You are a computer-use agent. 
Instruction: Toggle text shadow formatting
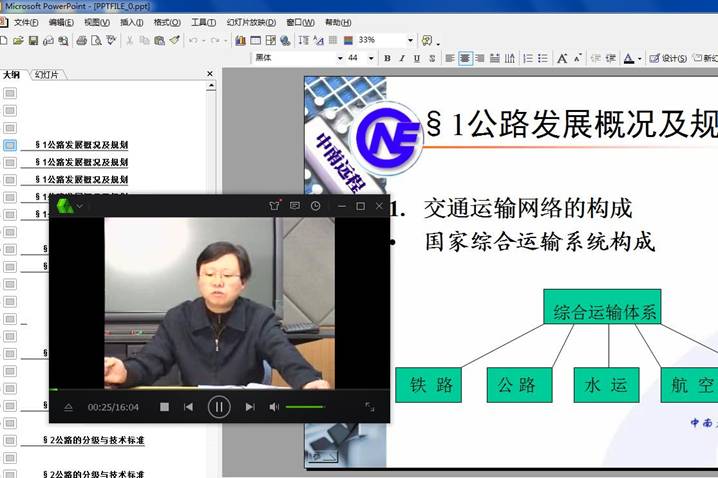pos(432,58)
